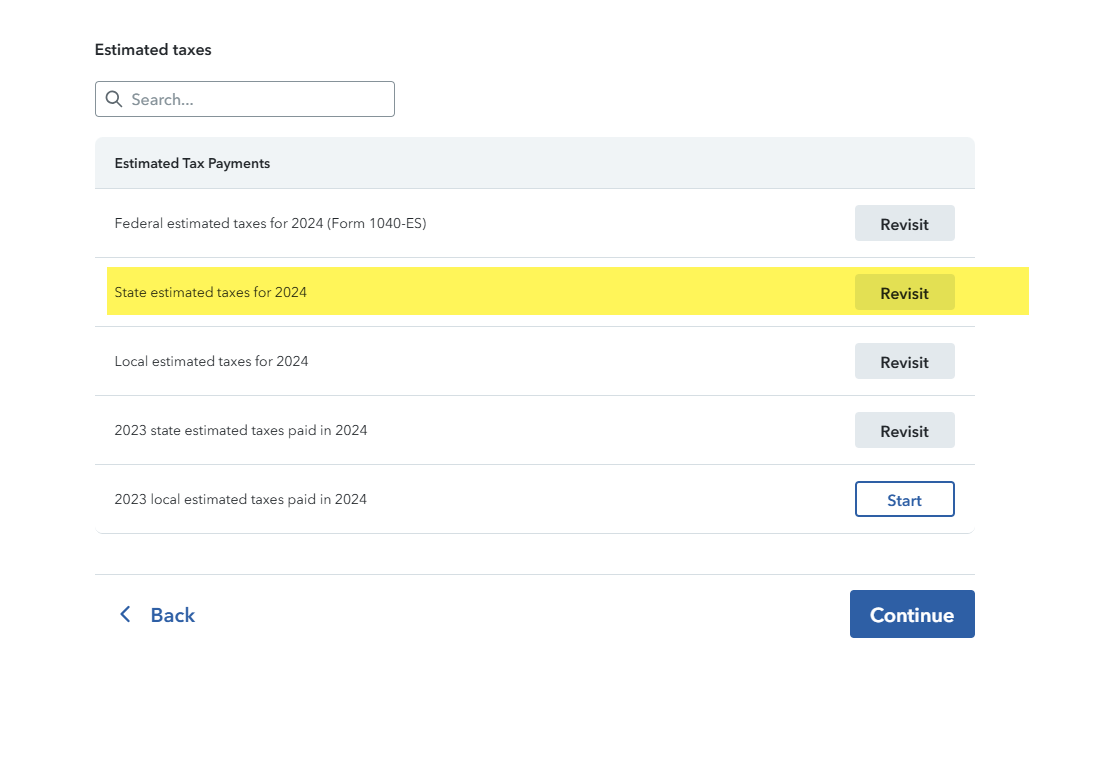Click the left chevron beside Back

[125, 614]
